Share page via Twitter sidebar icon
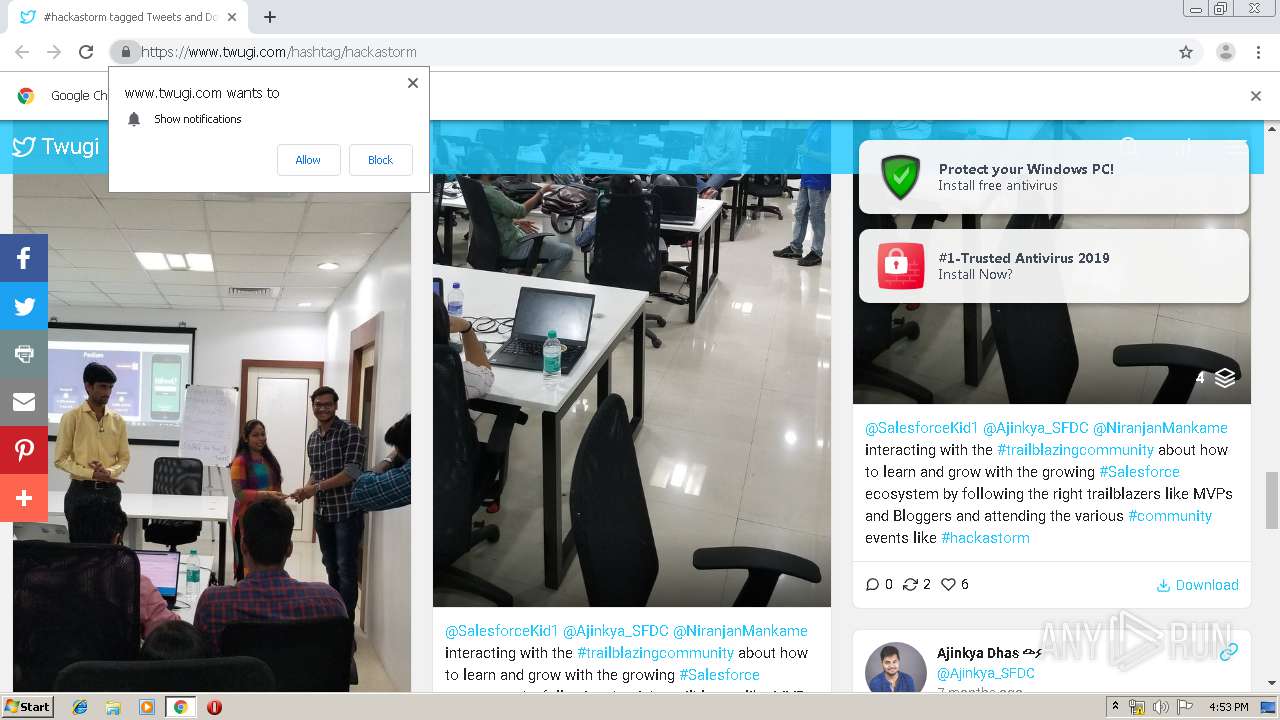1280x720 pixels. (x=24, y=307)
